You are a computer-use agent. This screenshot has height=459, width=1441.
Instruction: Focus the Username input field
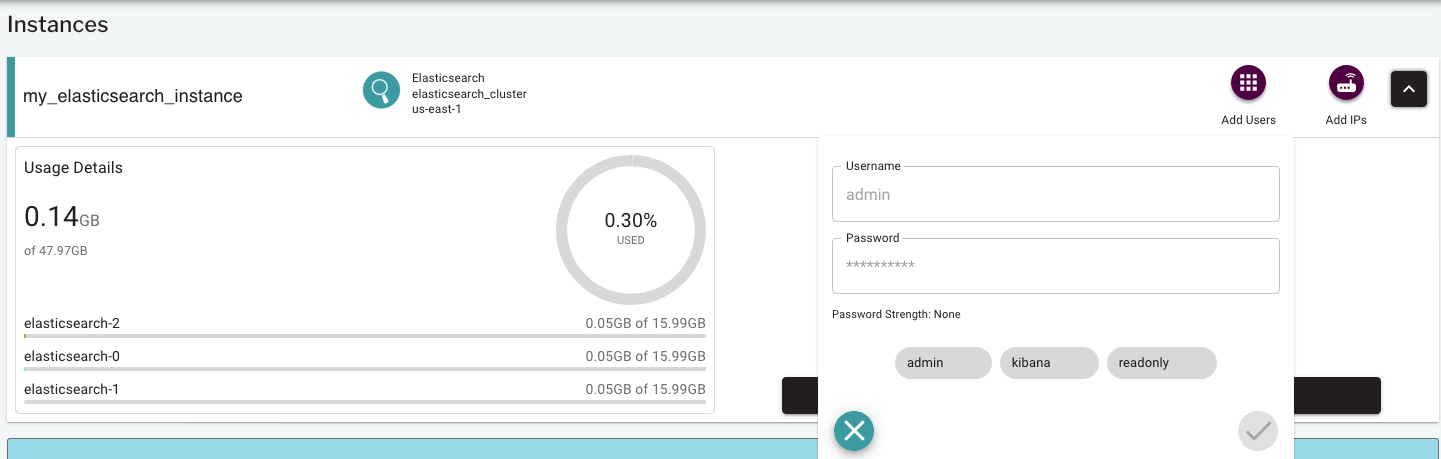tap(1056, 194)
